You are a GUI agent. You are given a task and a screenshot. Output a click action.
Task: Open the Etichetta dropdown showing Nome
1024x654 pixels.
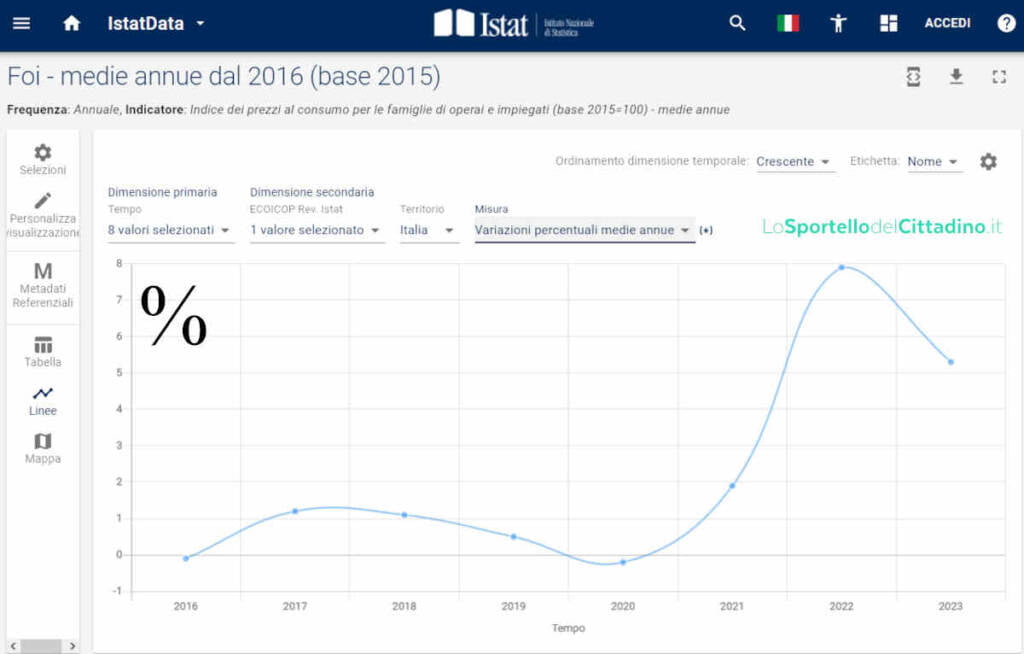click(x=934, y=161)
